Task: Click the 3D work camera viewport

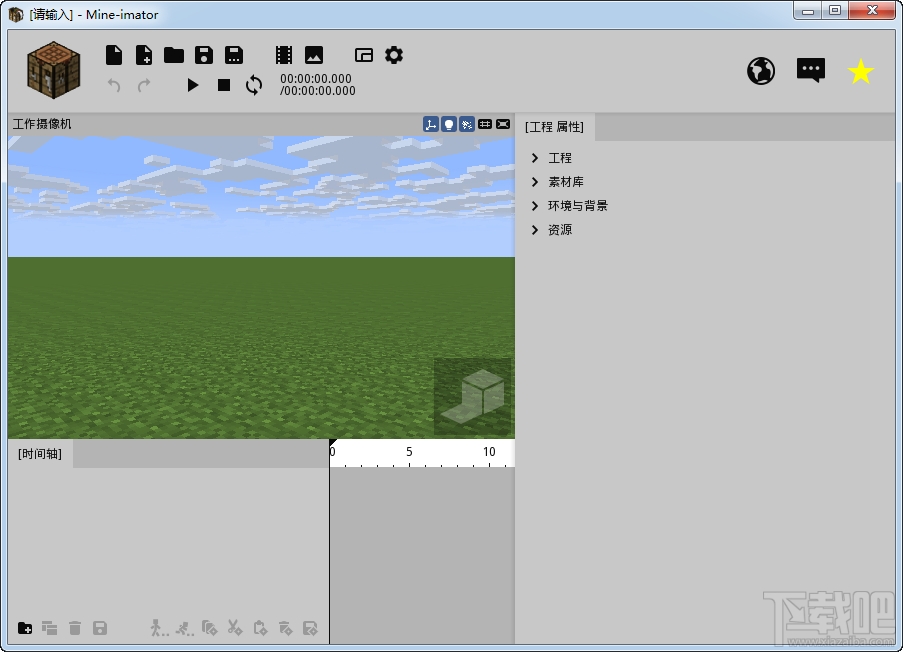Action: pyautogui.click(x=261, y=287)
